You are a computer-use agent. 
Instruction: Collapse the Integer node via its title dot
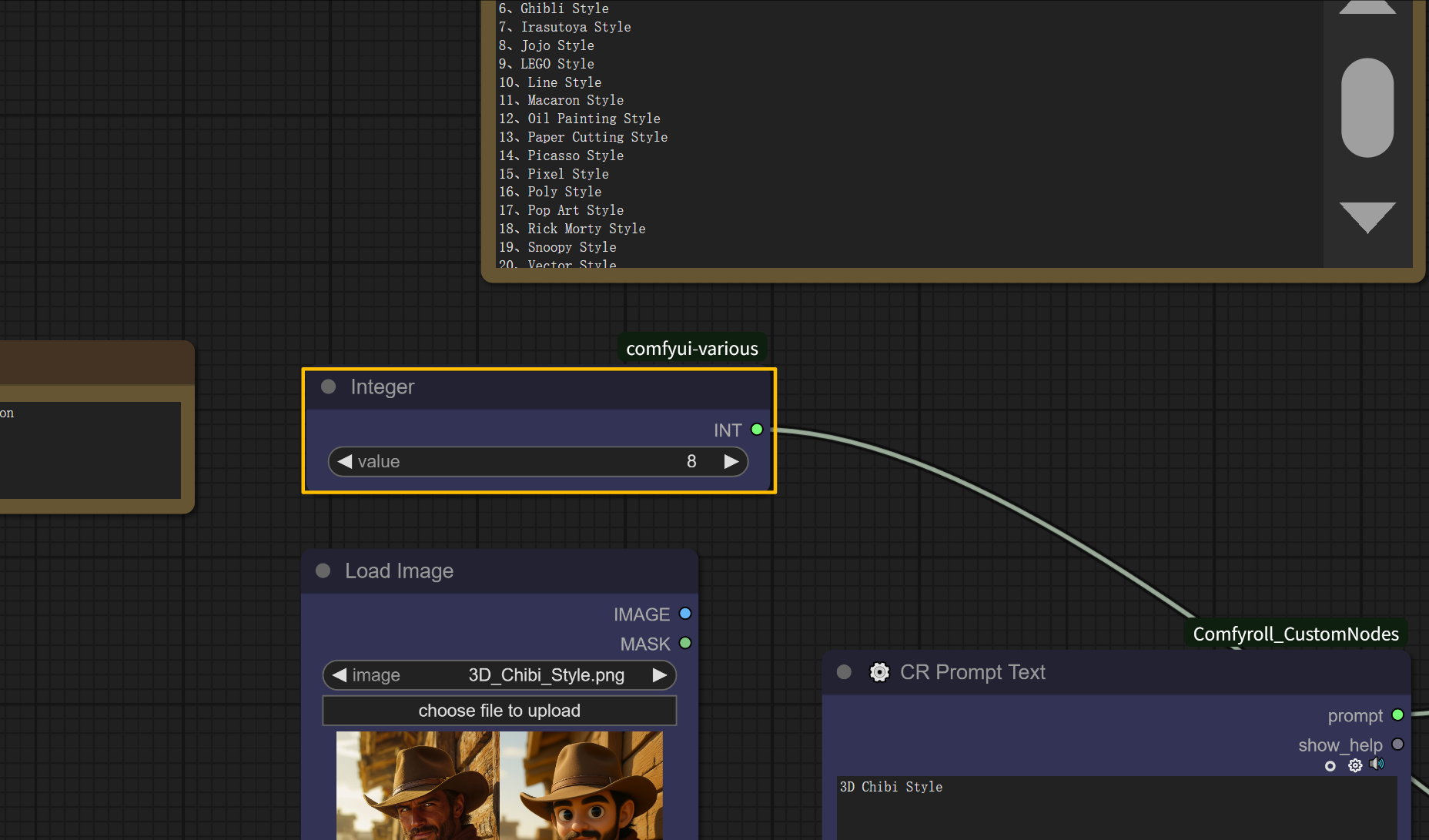click(x=329, y=387)
